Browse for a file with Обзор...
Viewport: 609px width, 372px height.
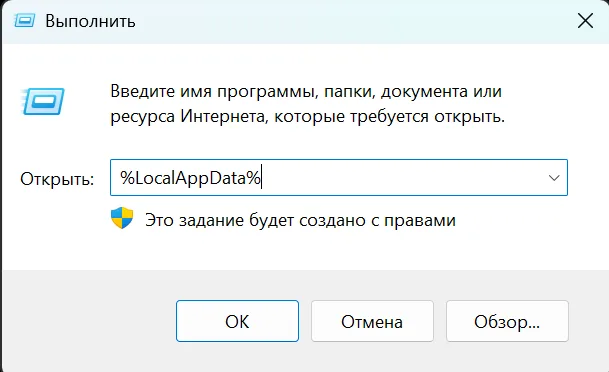pyautogui.click(x=507, y=321)
